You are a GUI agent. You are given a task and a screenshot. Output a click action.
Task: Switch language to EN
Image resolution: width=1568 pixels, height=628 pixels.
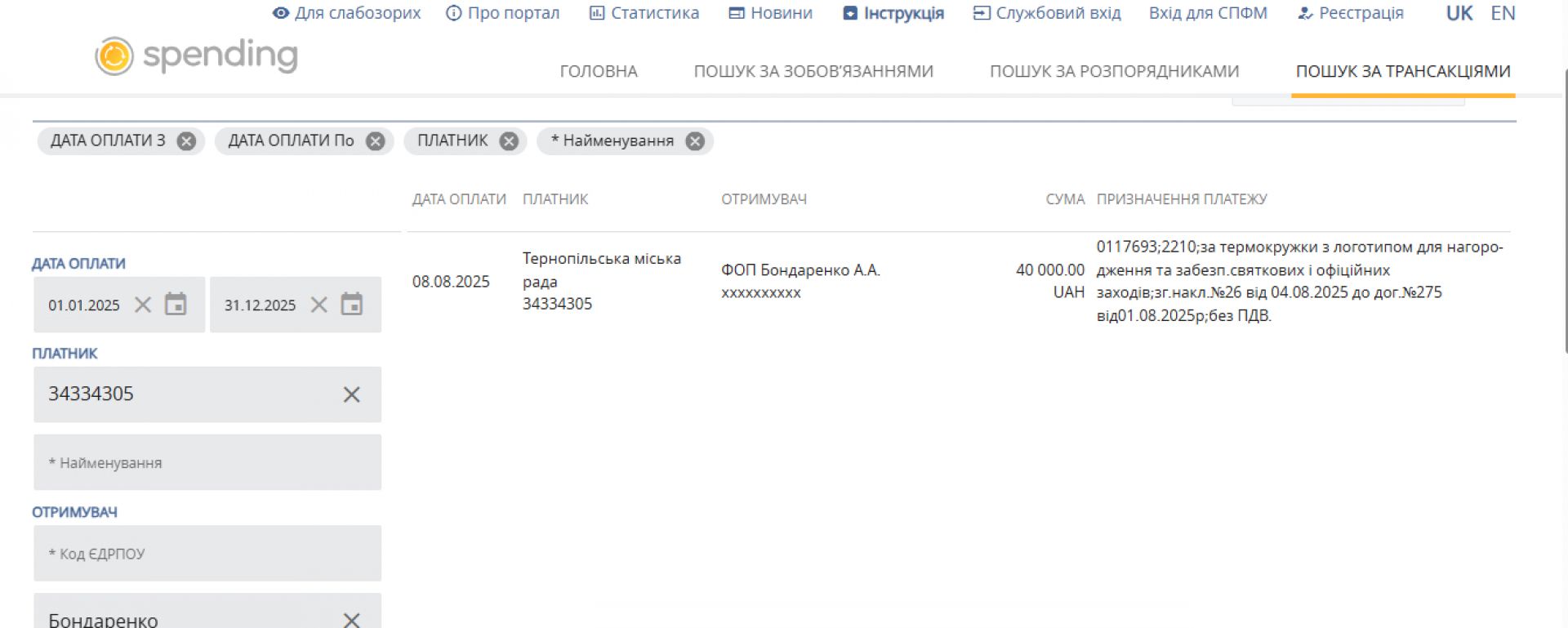point(1503,13)
